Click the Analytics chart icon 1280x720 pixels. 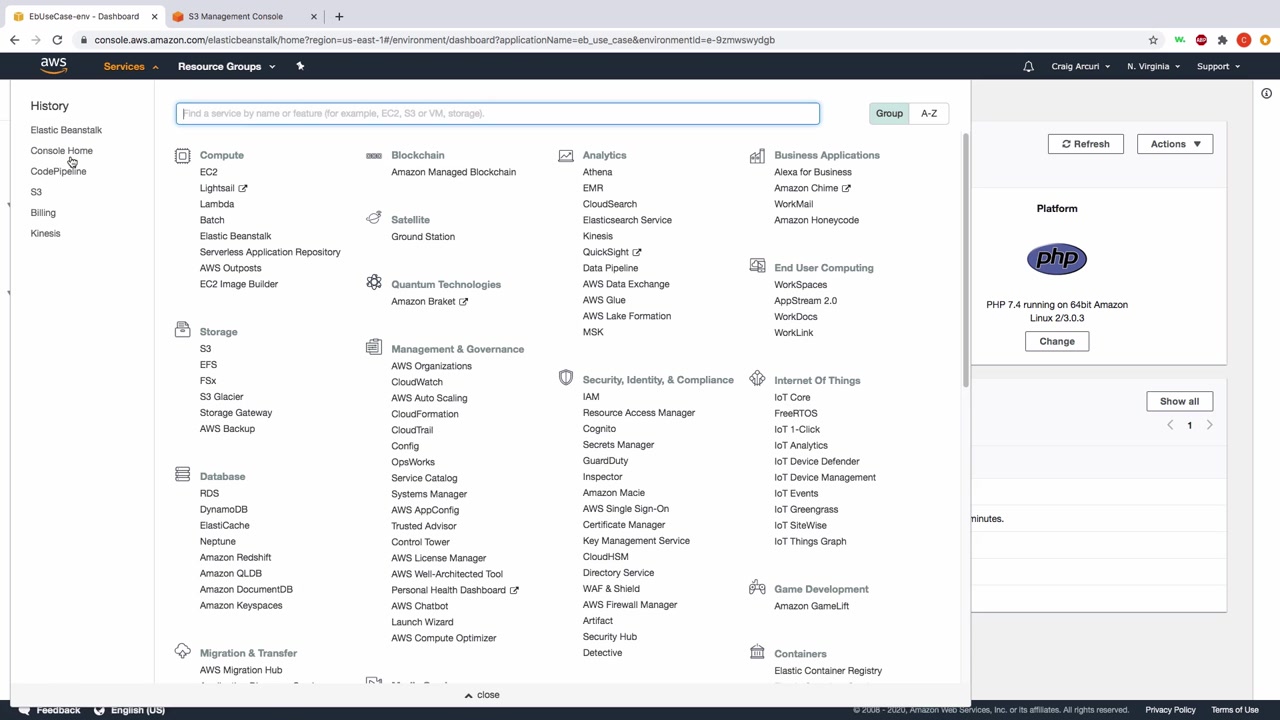(x=566, y=155)
